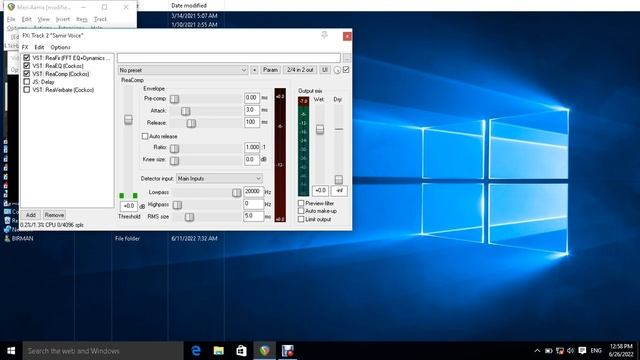The width and height of the screenshot is (640, 360).
Task: Click the Highpass slider handle
Action: [x=177, y=205]
